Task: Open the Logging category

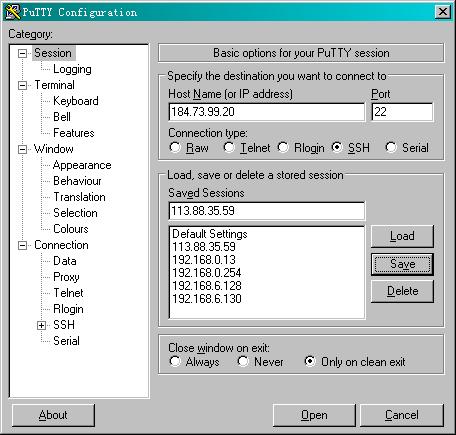Action: pyautogui.click(x=72, y=69)
